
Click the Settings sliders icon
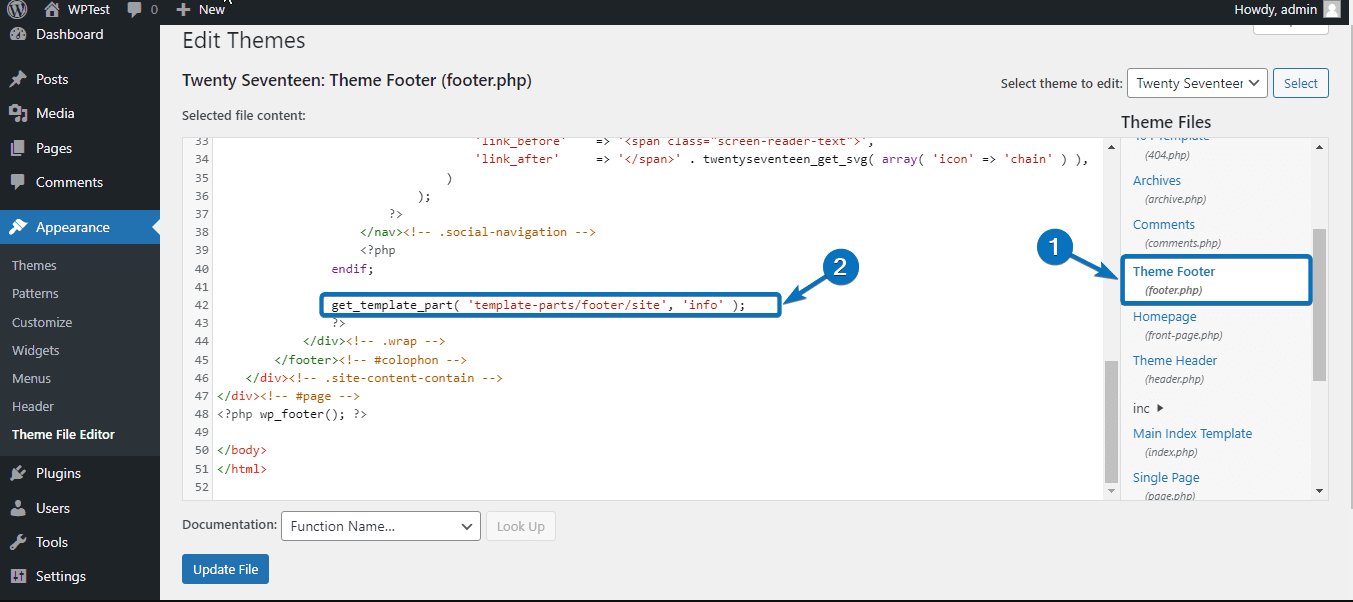point(18,576)
